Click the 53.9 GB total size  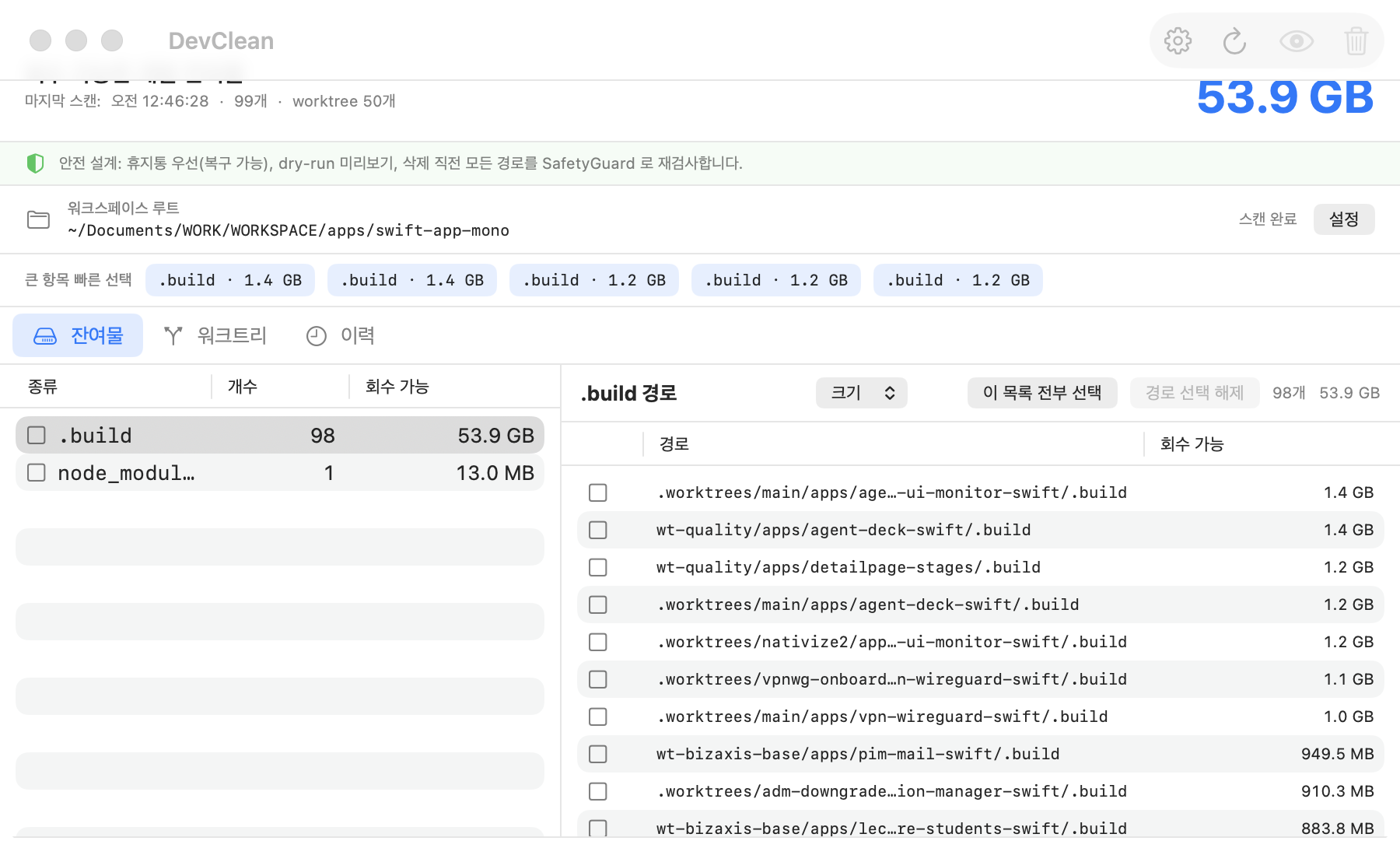coord(1285,97)
